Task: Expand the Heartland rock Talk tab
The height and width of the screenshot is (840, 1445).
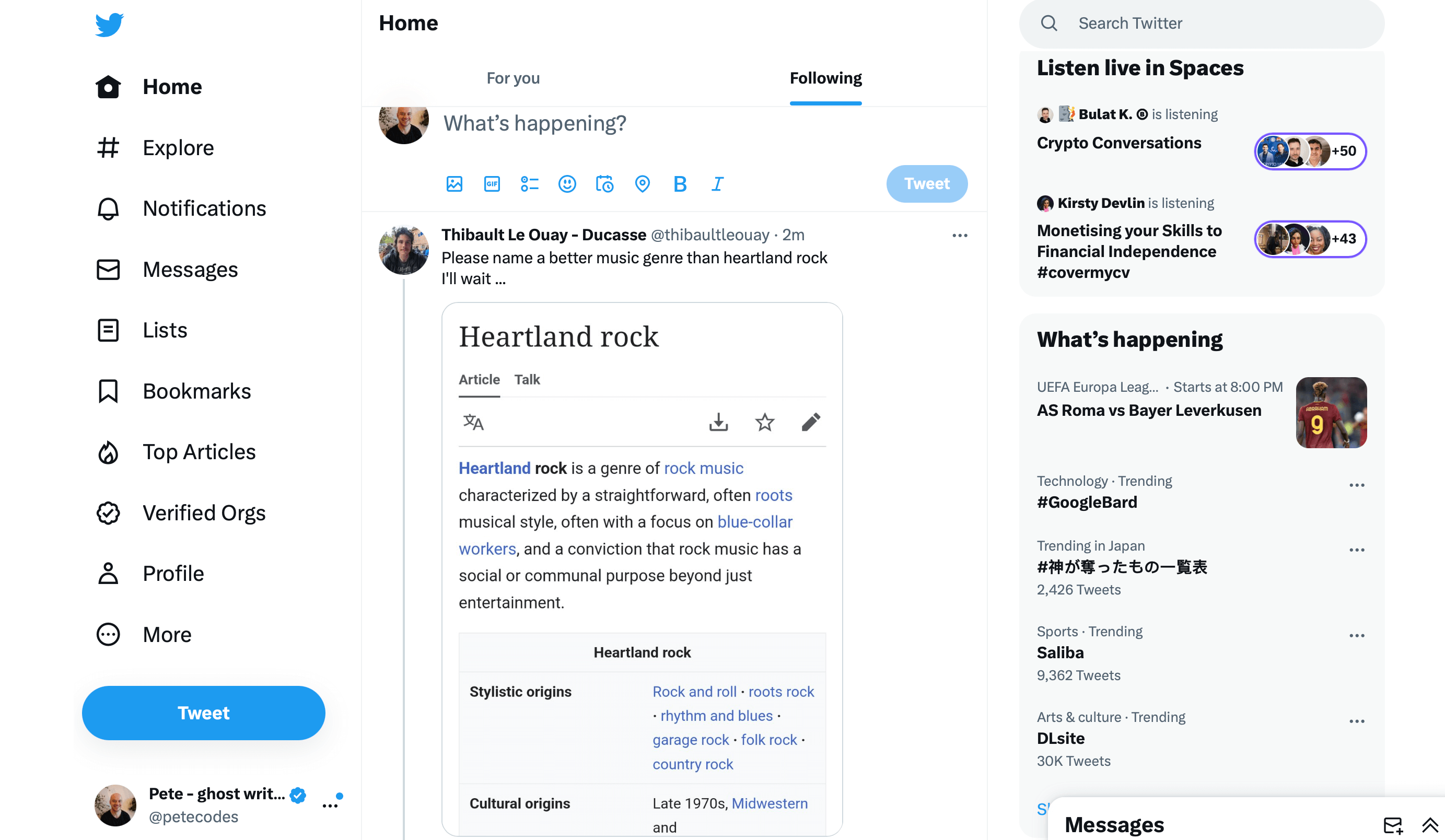Action: 527,379
